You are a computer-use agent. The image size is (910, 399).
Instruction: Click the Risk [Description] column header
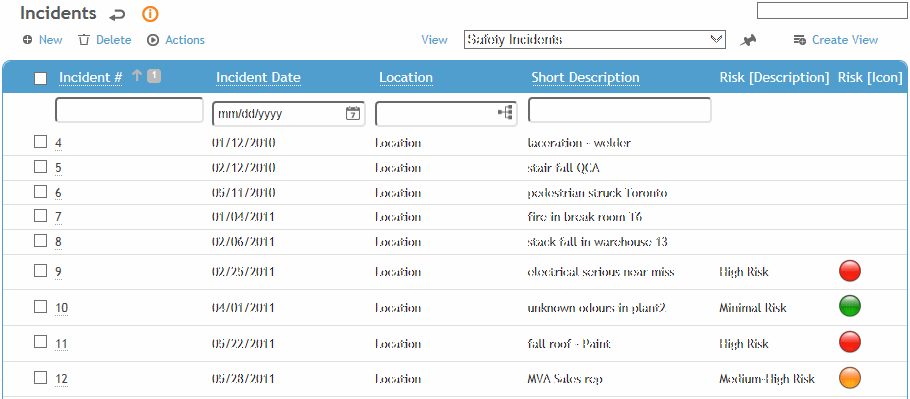[774, 77]
